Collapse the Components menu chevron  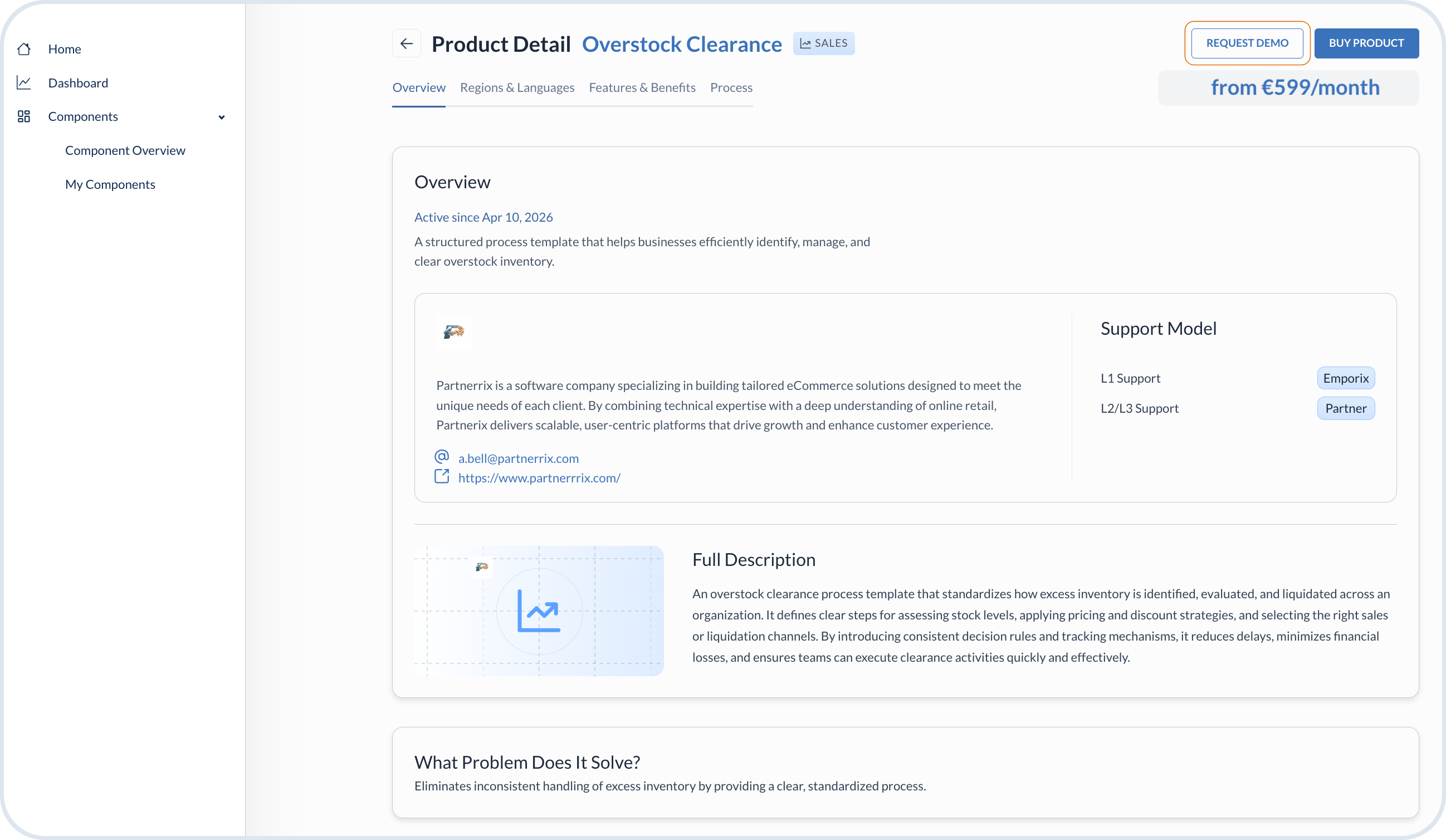coord(222,117)
